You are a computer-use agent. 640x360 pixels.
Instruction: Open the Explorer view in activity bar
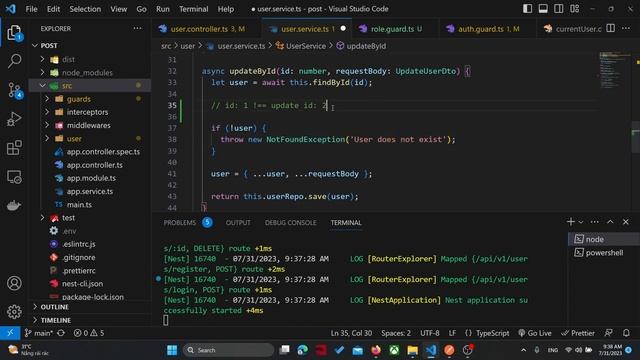tap(14, 33)
